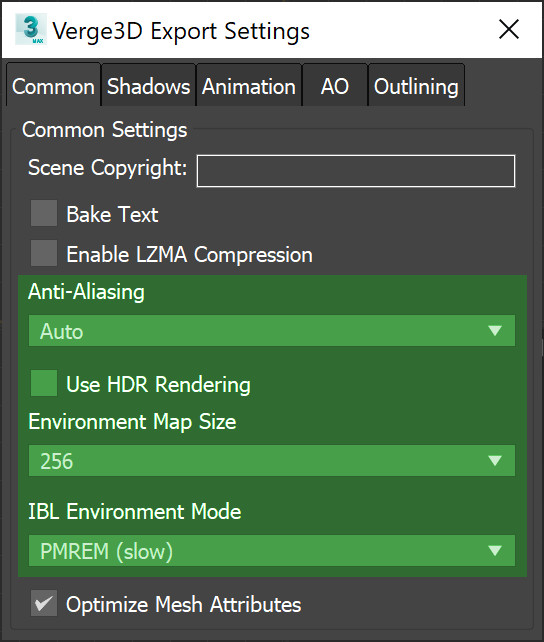Close the Verge3D Export Settings dialog
544x642 pixels.
pos(509,29)
